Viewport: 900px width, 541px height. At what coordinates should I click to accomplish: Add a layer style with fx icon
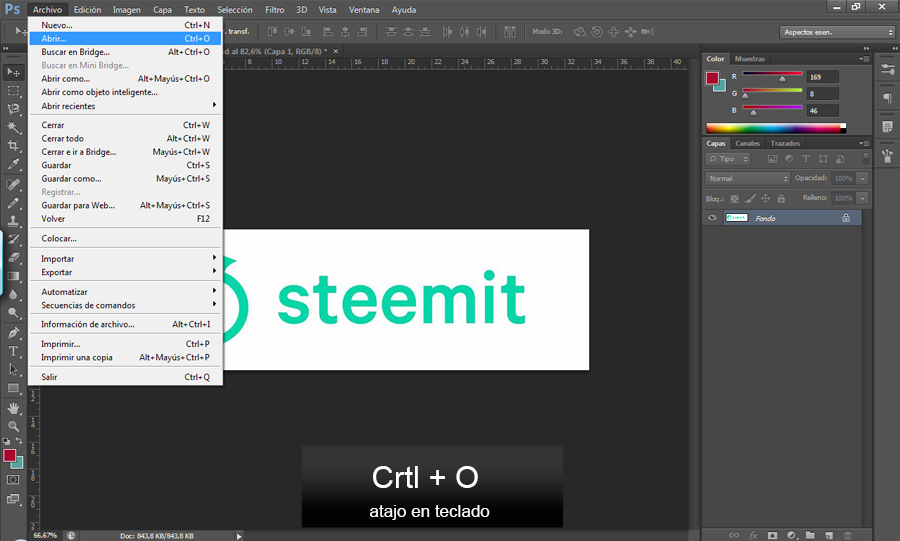click(754, 535)
